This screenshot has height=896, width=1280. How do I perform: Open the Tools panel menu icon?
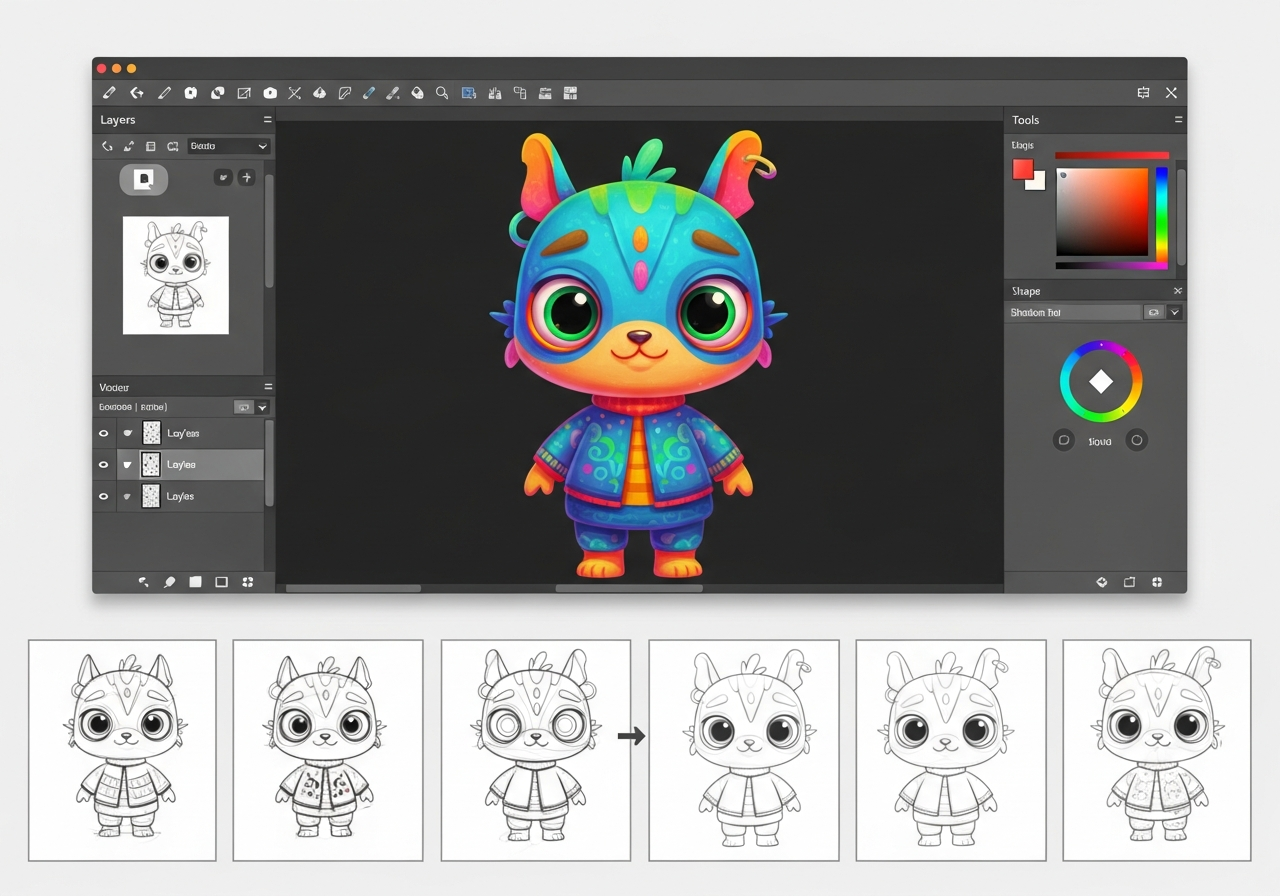click(x=1178, y=120)
